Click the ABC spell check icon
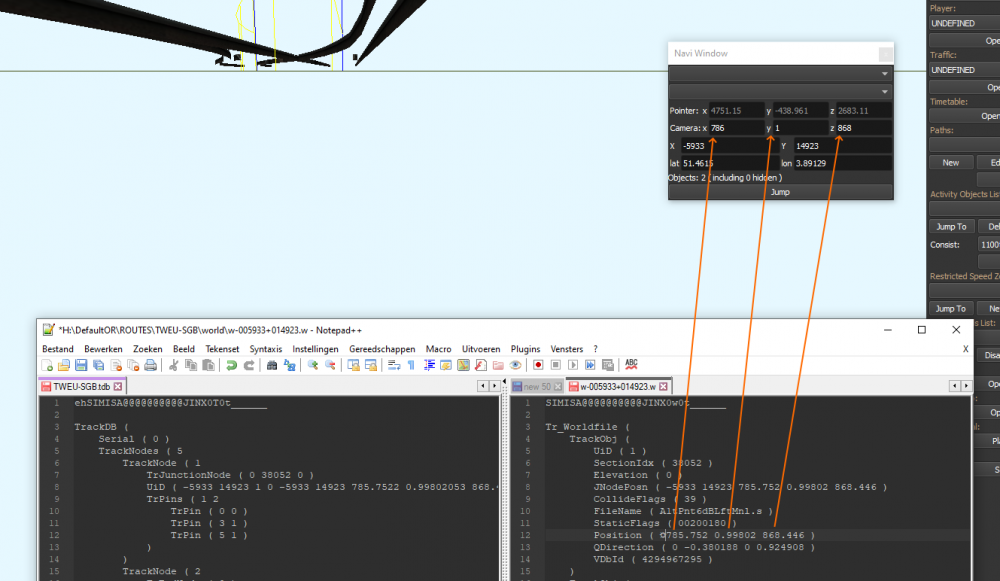Image resolution: width=1000 pixels, height=581 pixels. (x=631, y=365)
